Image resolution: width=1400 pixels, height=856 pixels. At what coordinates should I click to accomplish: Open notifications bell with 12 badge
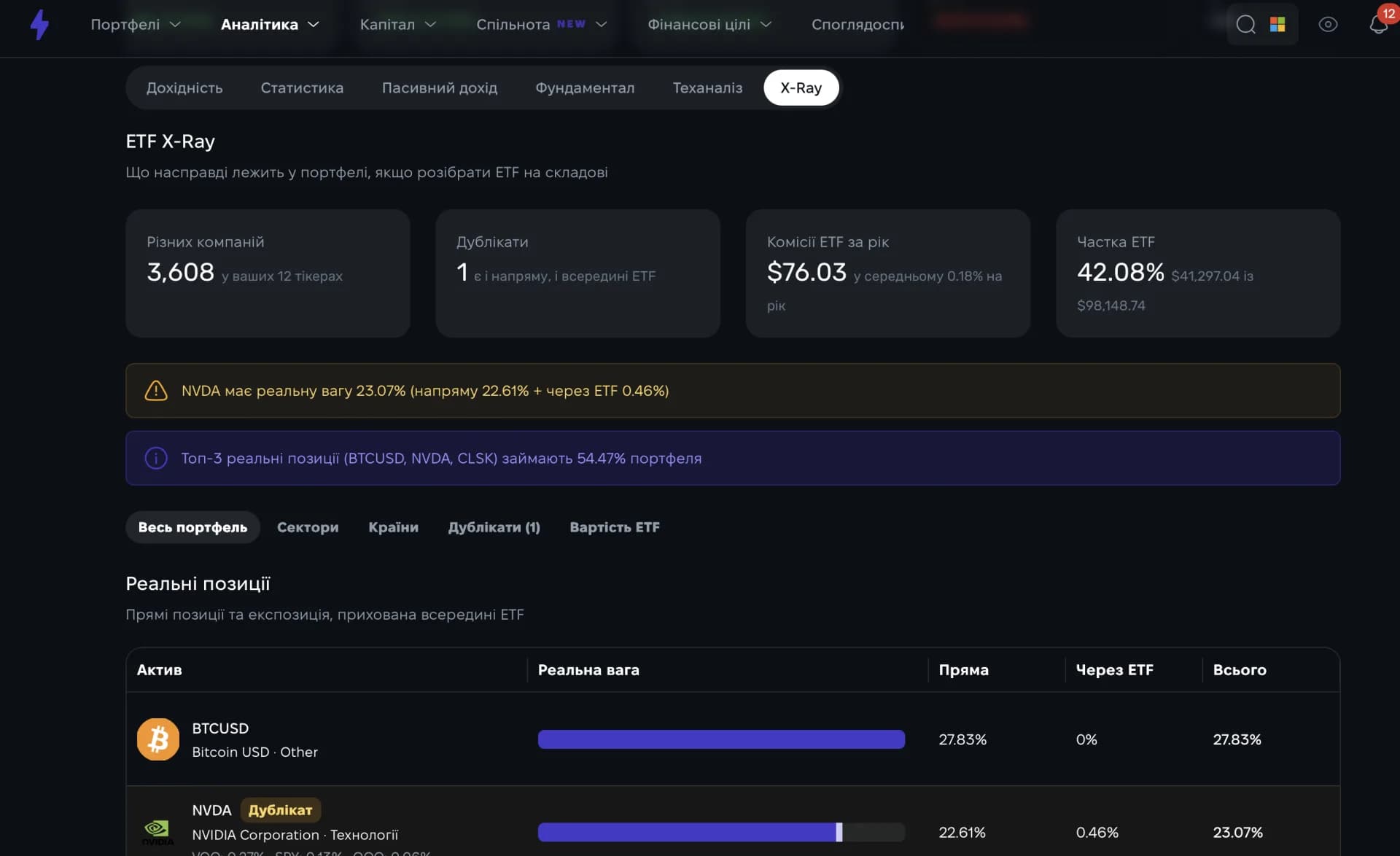coord(1379,23)
